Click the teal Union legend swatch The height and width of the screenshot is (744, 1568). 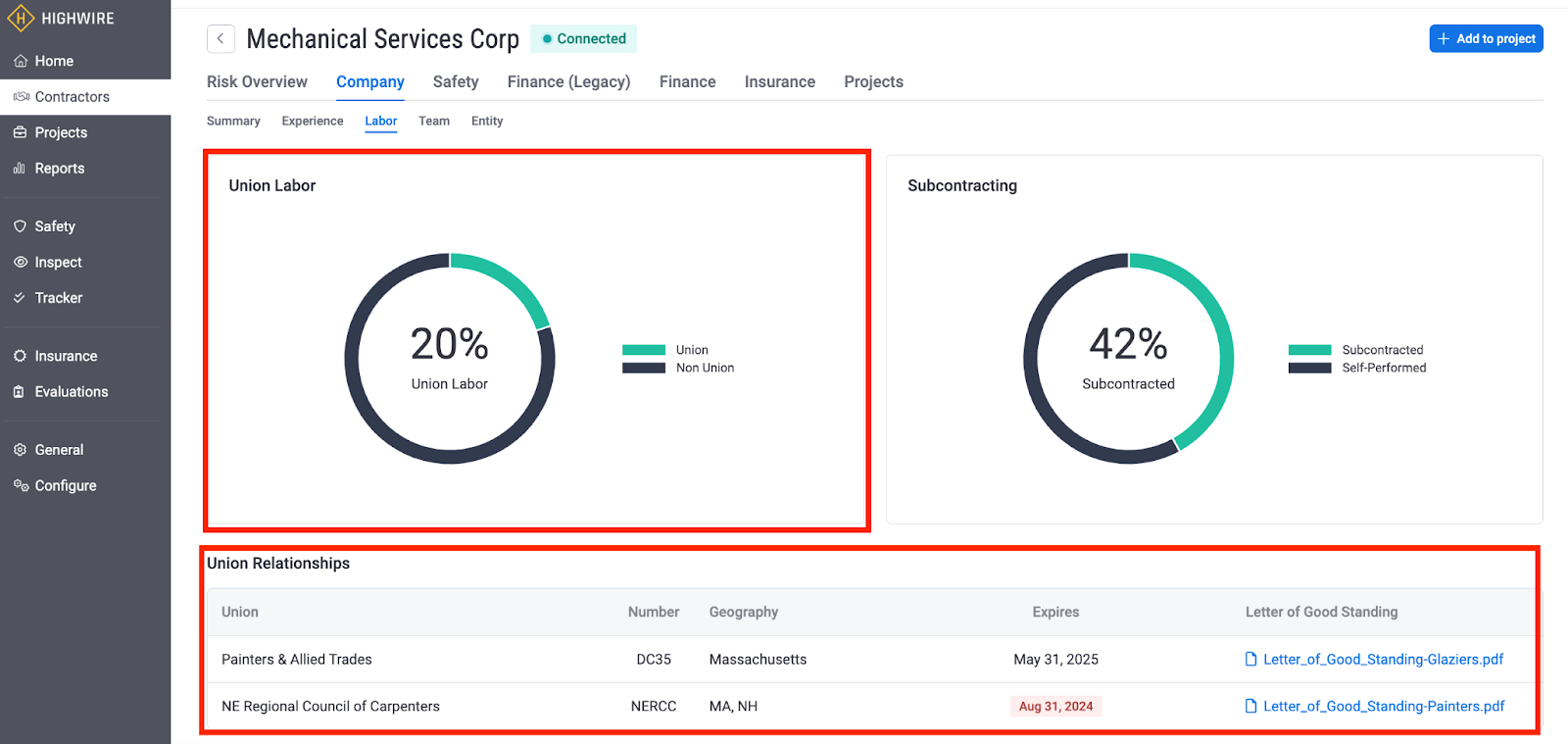(644, 350)
